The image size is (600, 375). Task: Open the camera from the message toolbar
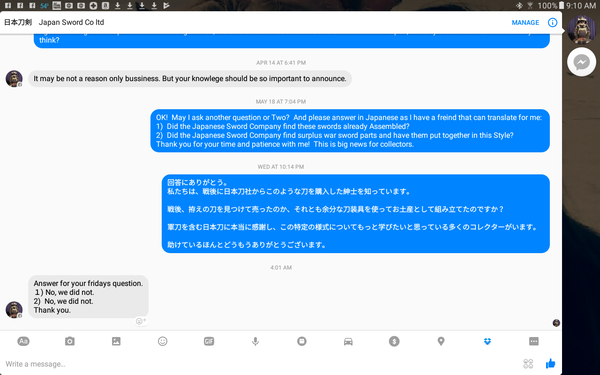(x=70, y=341)
